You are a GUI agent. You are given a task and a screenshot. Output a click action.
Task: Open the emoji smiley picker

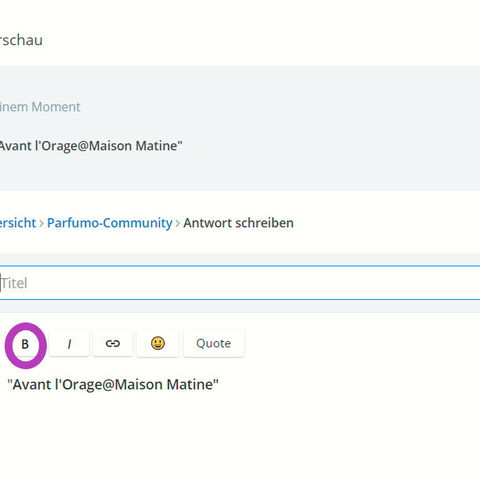coord(158,344)
